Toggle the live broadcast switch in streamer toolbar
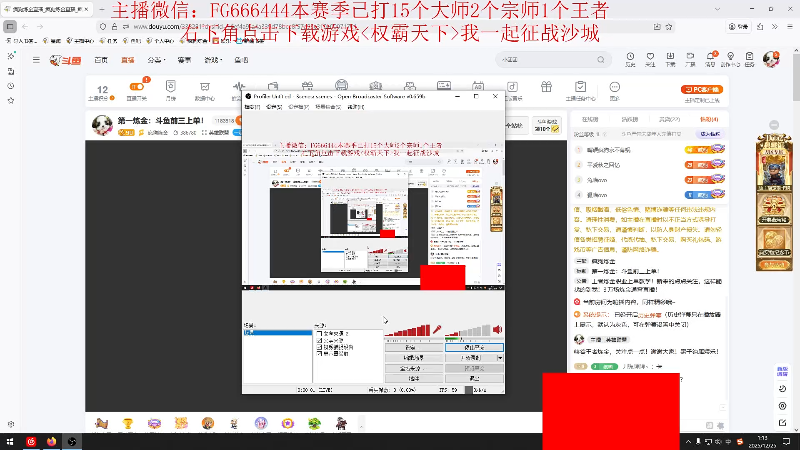This screenshot has width=800, height=450. click(137, 87)
